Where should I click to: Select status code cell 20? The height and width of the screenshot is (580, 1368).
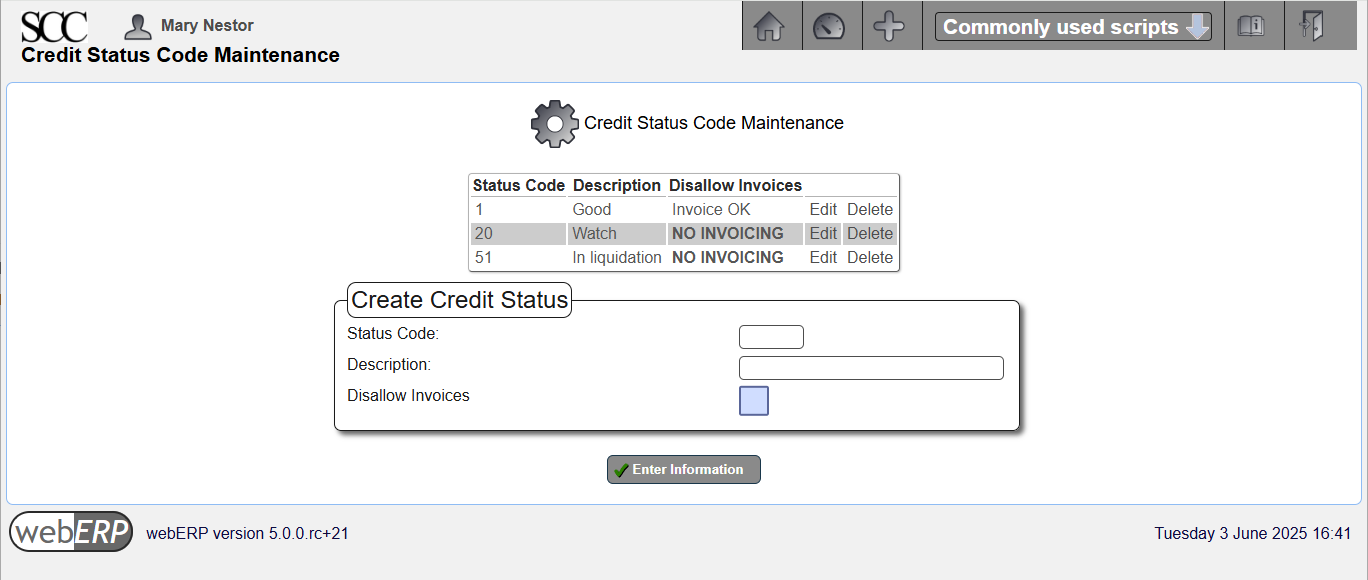tap(519, 234)
